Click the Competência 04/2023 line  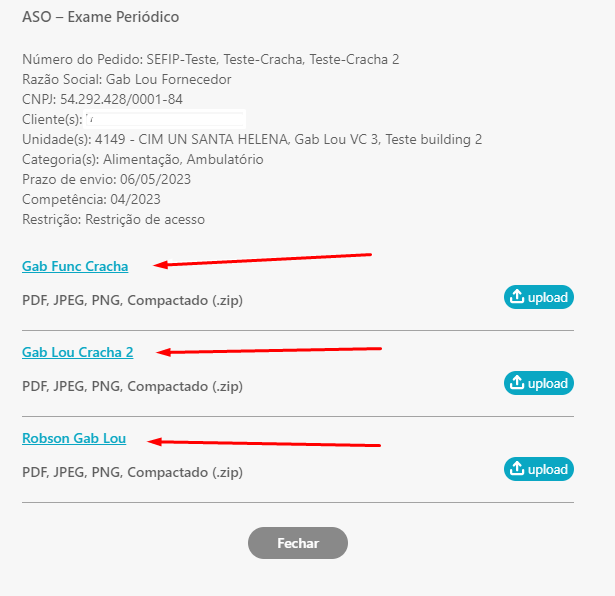coord(91,199)
